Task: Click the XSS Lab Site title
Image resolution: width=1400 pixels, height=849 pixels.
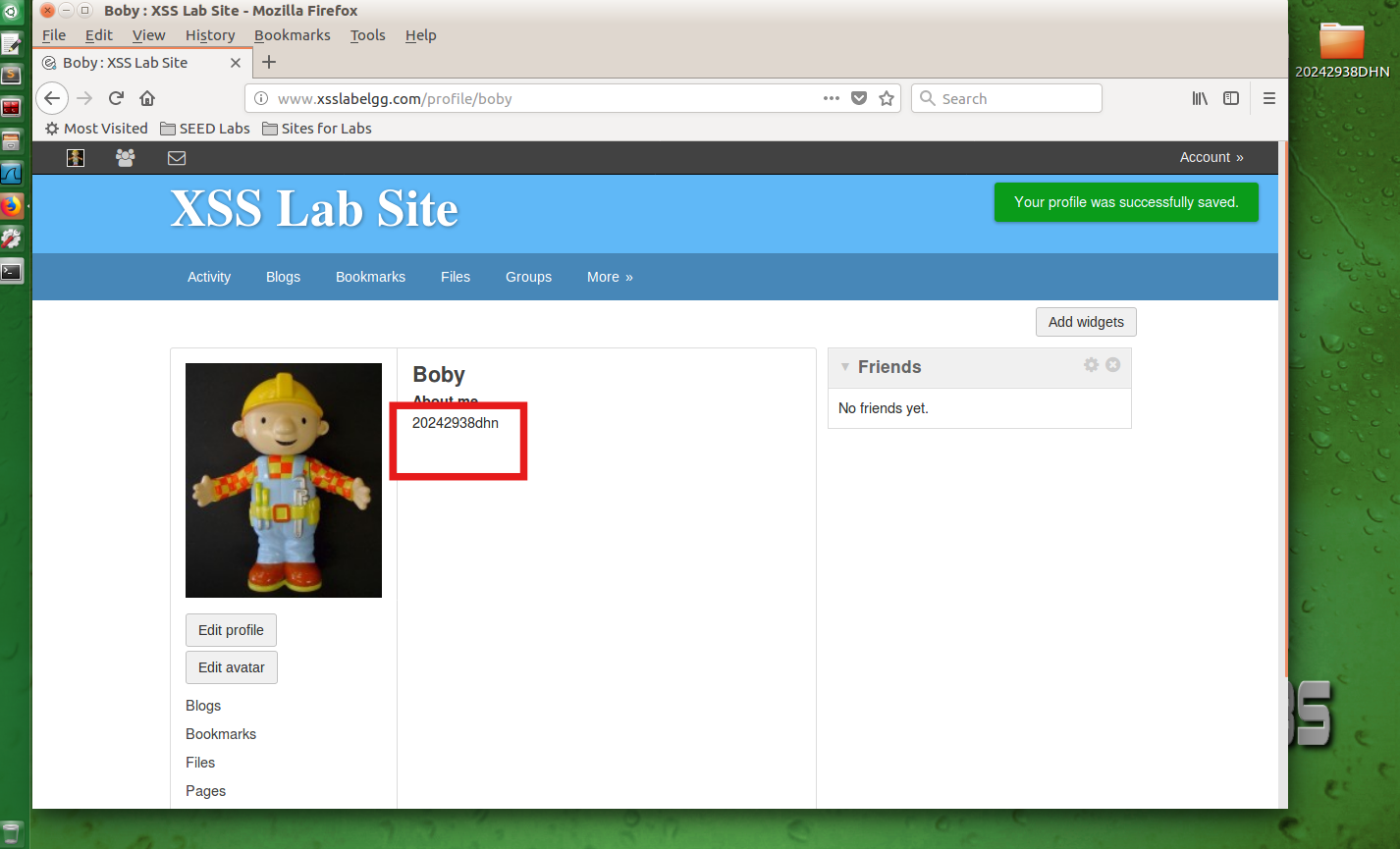Action: point(314,209)
